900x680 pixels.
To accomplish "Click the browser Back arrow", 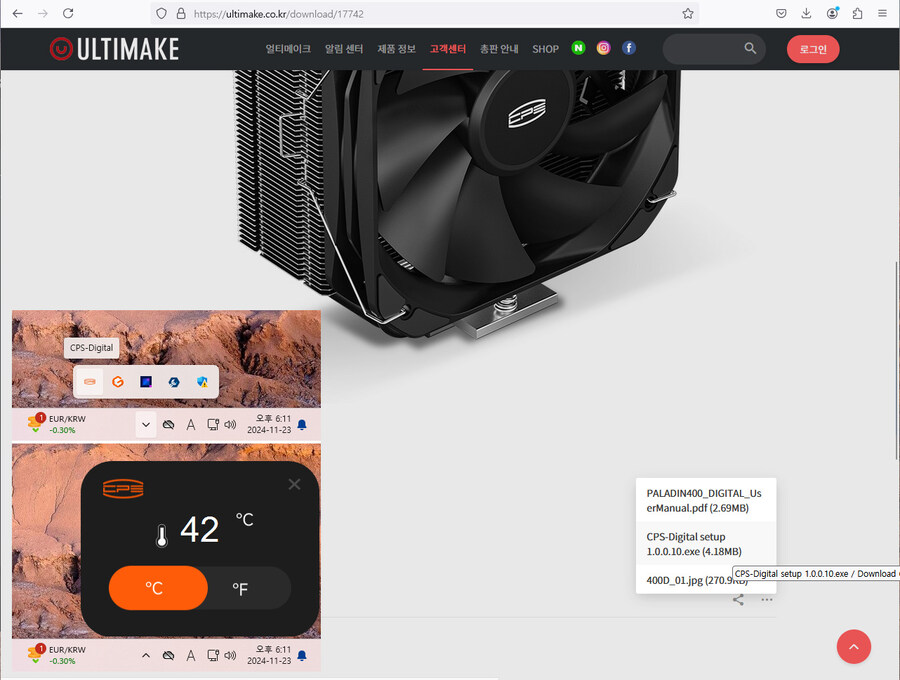I will click(x=17, y=14).
